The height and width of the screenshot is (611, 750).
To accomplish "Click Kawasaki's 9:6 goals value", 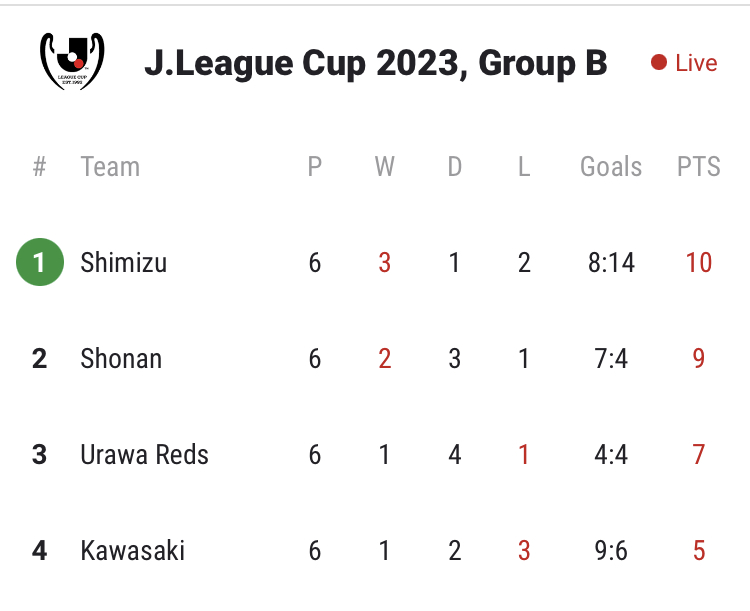I will tap(611, 550).
